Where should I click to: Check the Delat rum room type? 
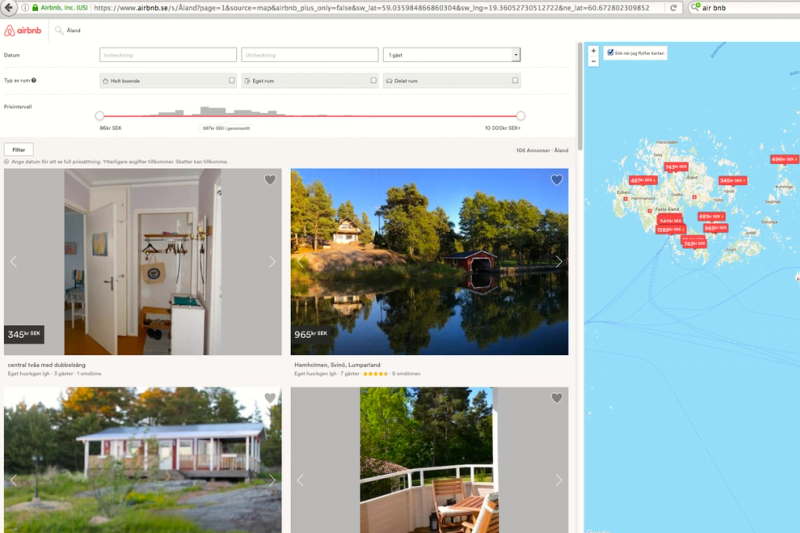coord(516,80)
